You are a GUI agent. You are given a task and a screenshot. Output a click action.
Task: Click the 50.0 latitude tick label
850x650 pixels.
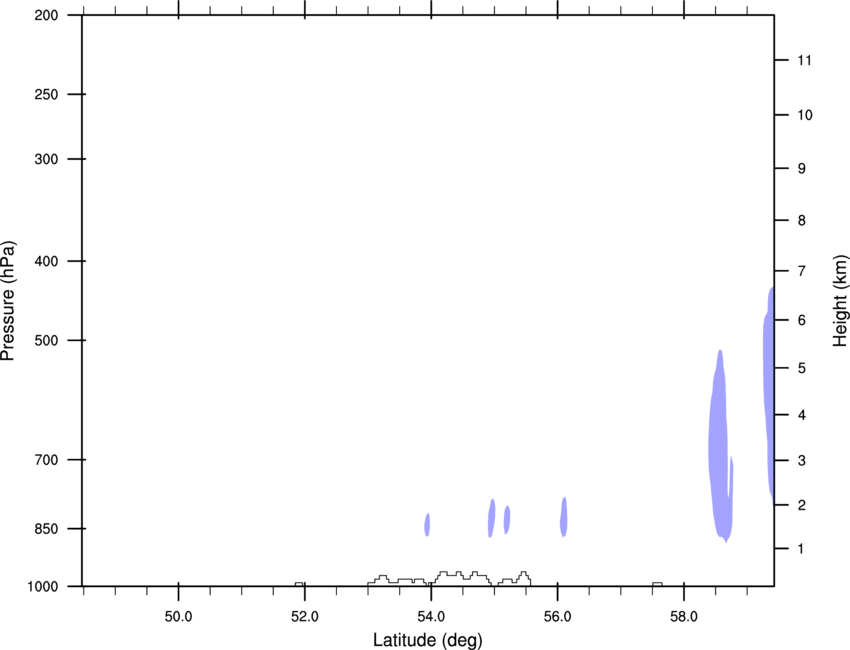tap(178, 617)
